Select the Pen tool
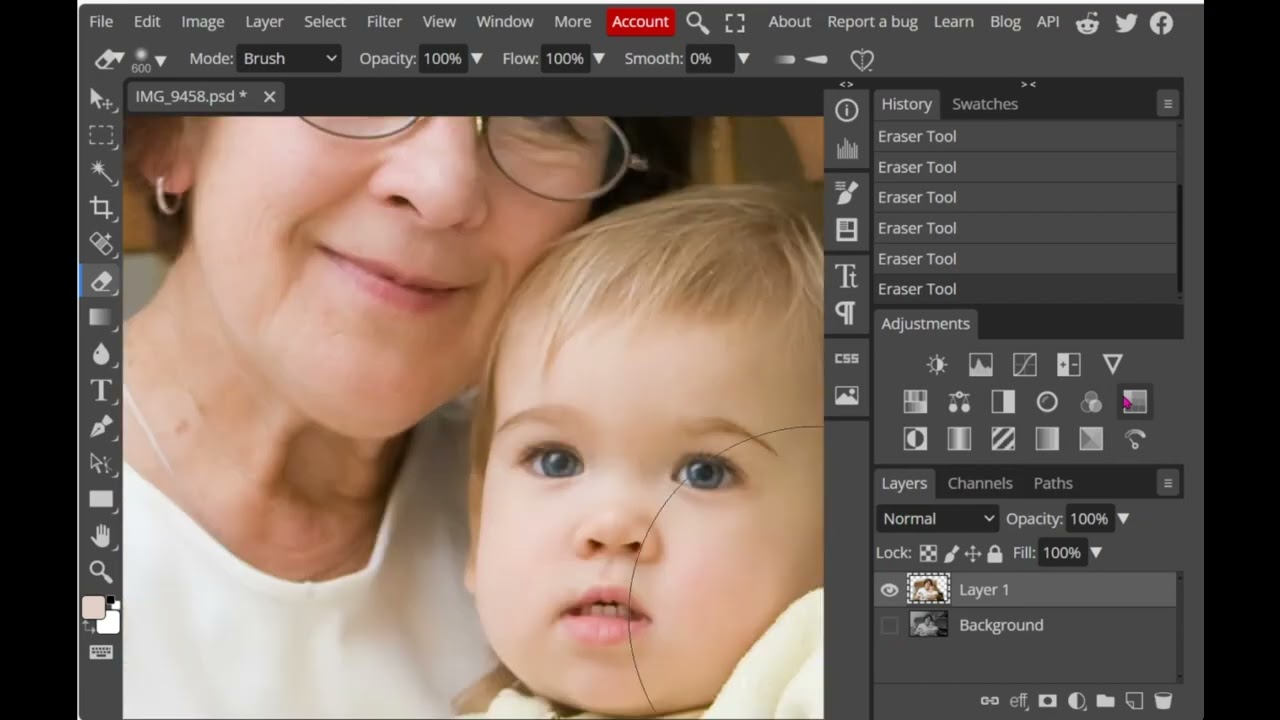This screenshot has height=720, width=1280. click(x=101, y=427)
